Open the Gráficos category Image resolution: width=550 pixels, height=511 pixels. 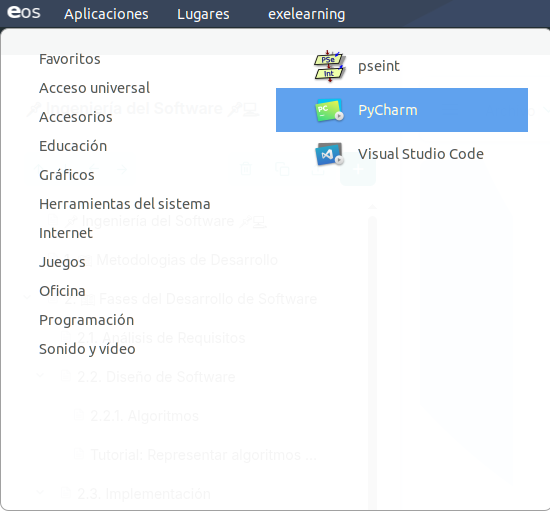[x=67, y=175]
